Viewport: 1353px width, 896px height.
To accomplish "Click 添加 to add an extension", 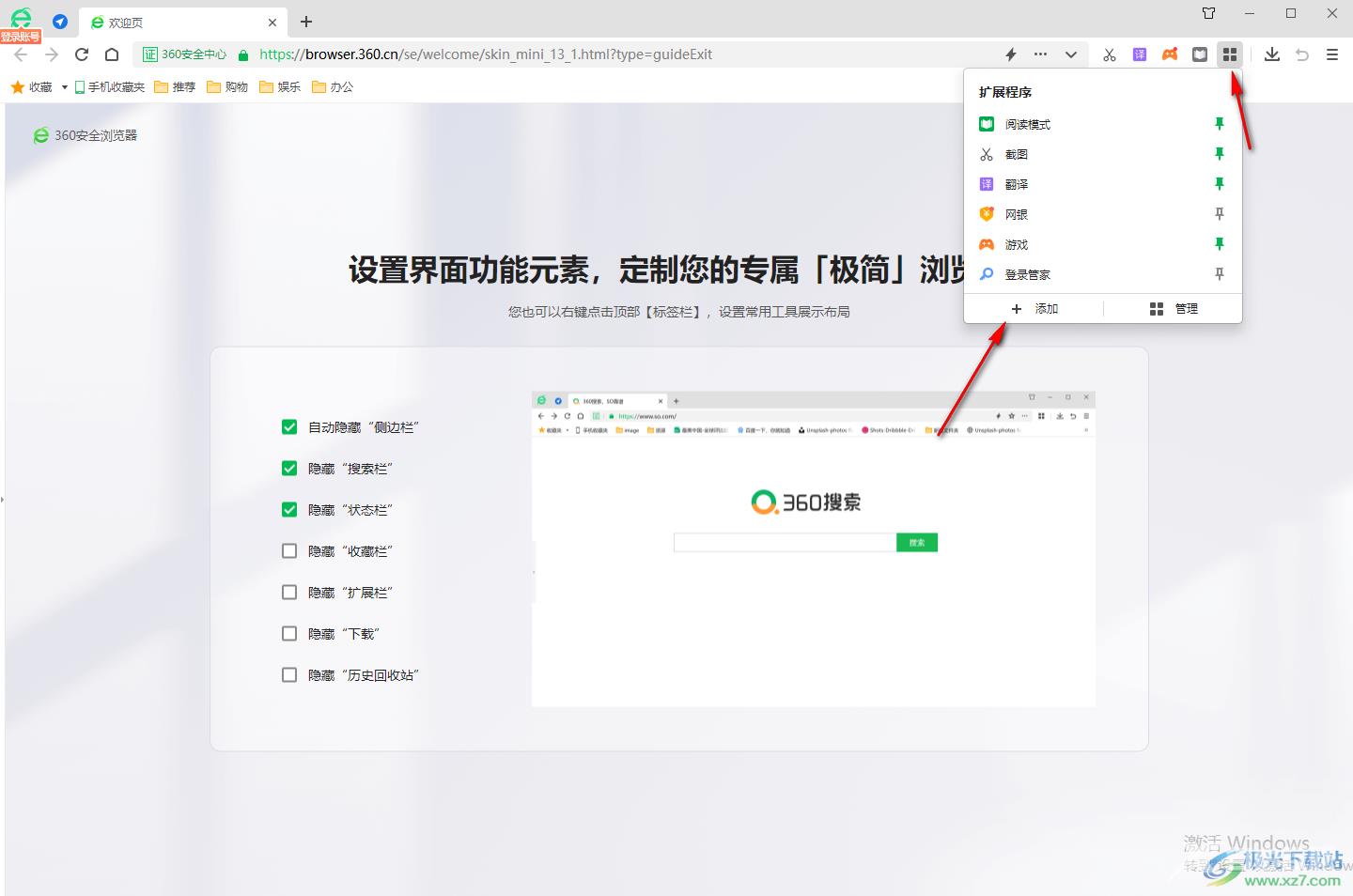I will (x=1034, y=309).
